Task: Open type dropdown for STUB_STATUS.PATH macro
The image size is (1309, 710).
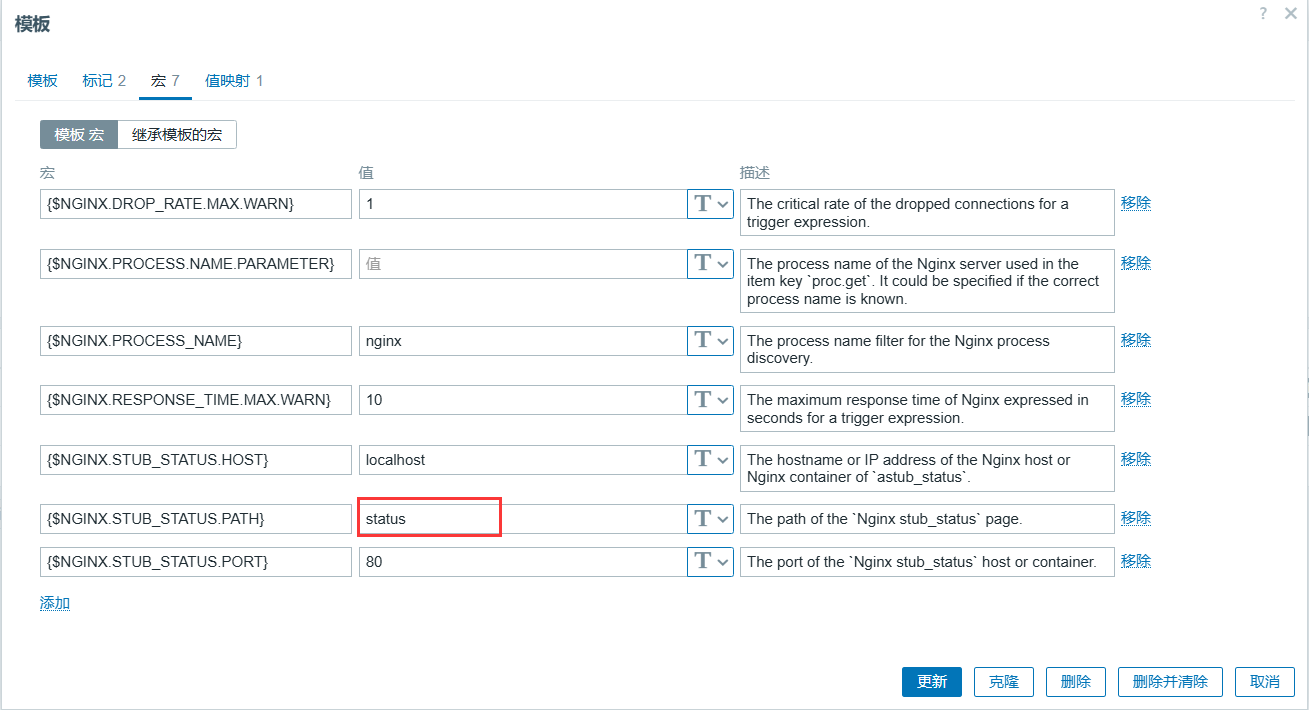Action: [x=710, y=519]
